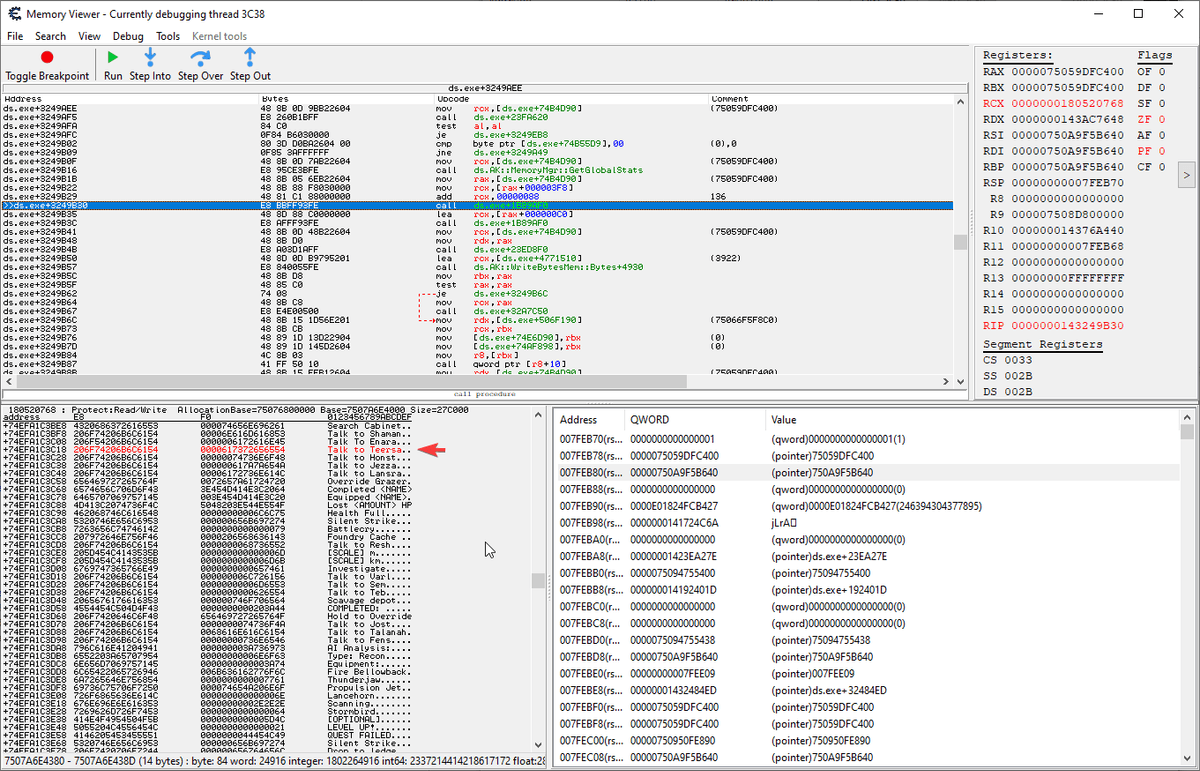Click the Step Over icon
This screenshot has width=1200, height=771.
pos(200,58)
